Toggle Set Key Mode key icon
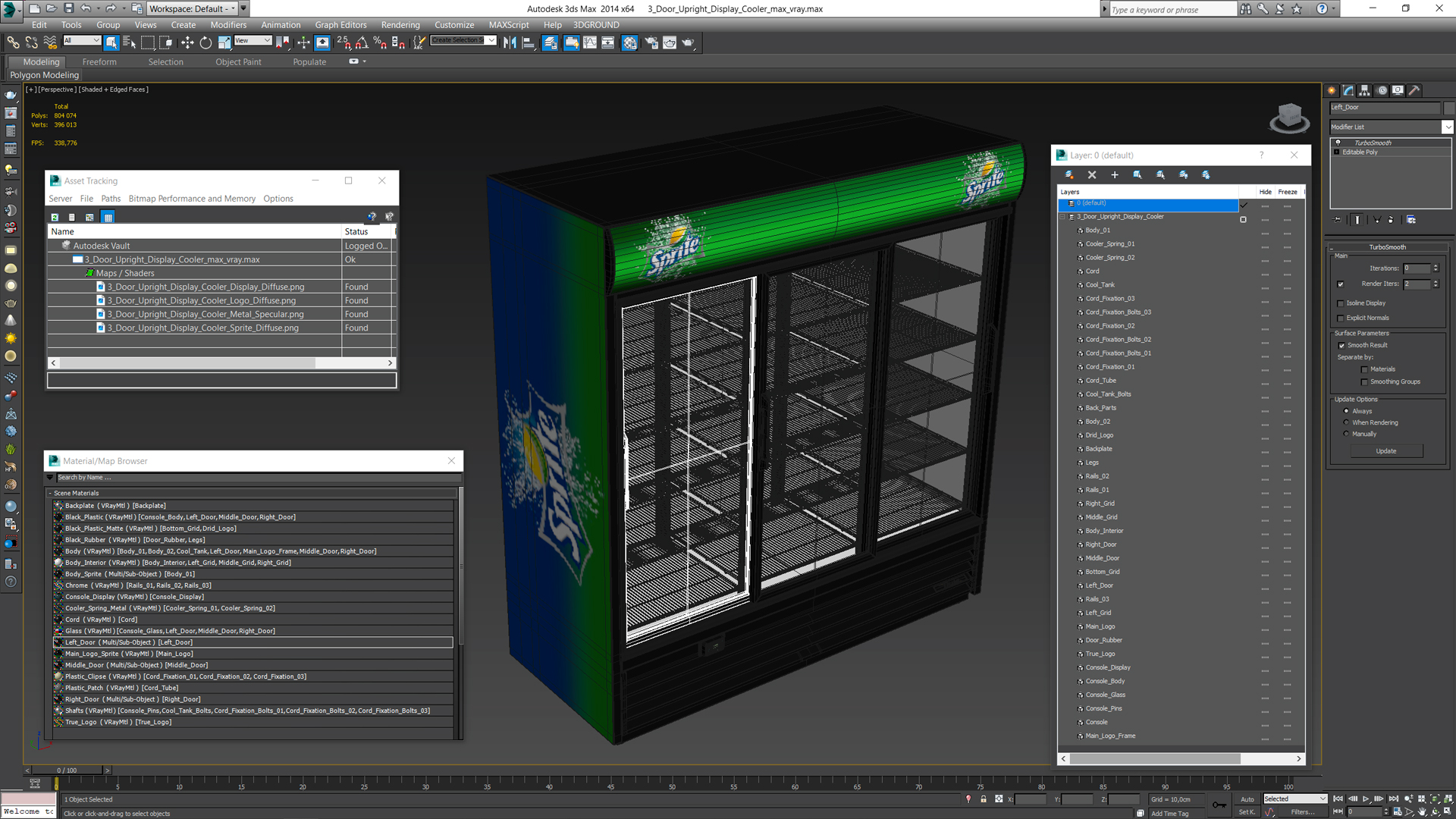This screenshot has height=819, width=1456. [x=1219, y=805]
